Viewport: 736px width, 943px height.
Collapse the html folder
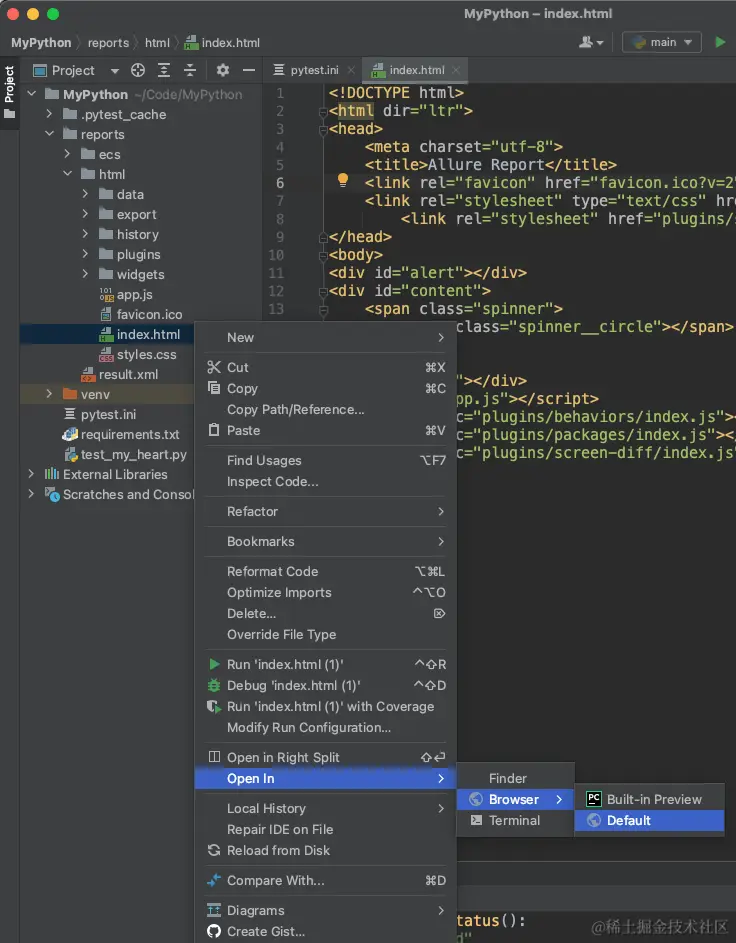pyautogui.click(x=67, y=174)
